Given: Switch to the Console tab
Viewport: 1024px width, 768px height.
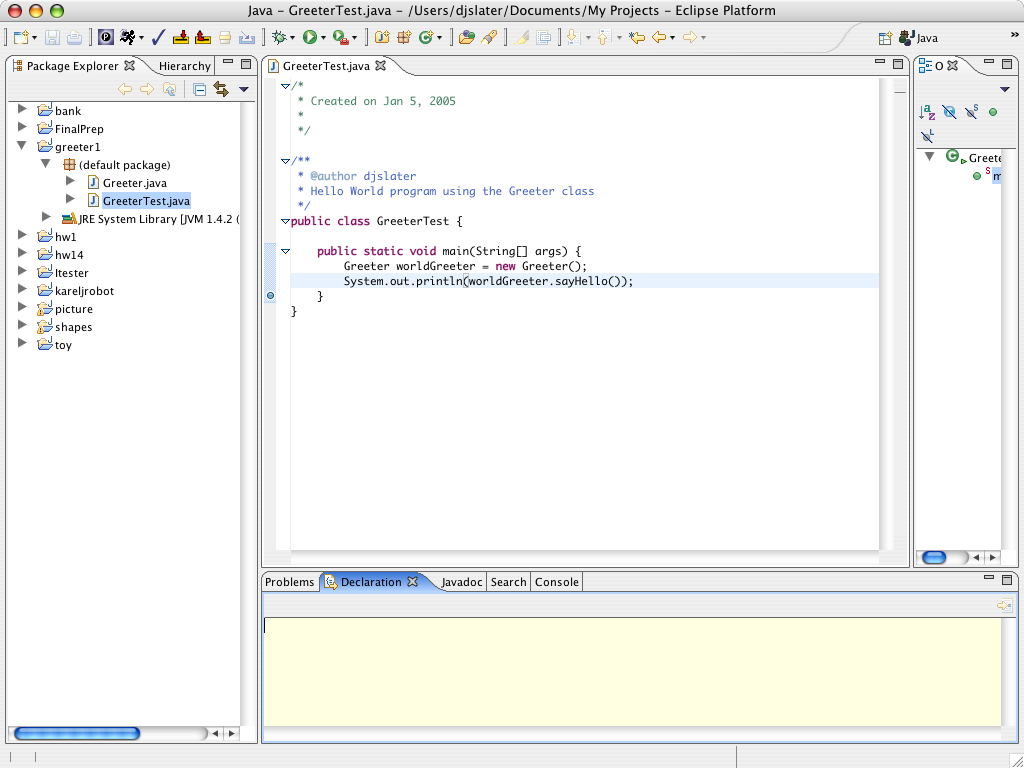Looking at the screenshot, I should click(556, 582).
